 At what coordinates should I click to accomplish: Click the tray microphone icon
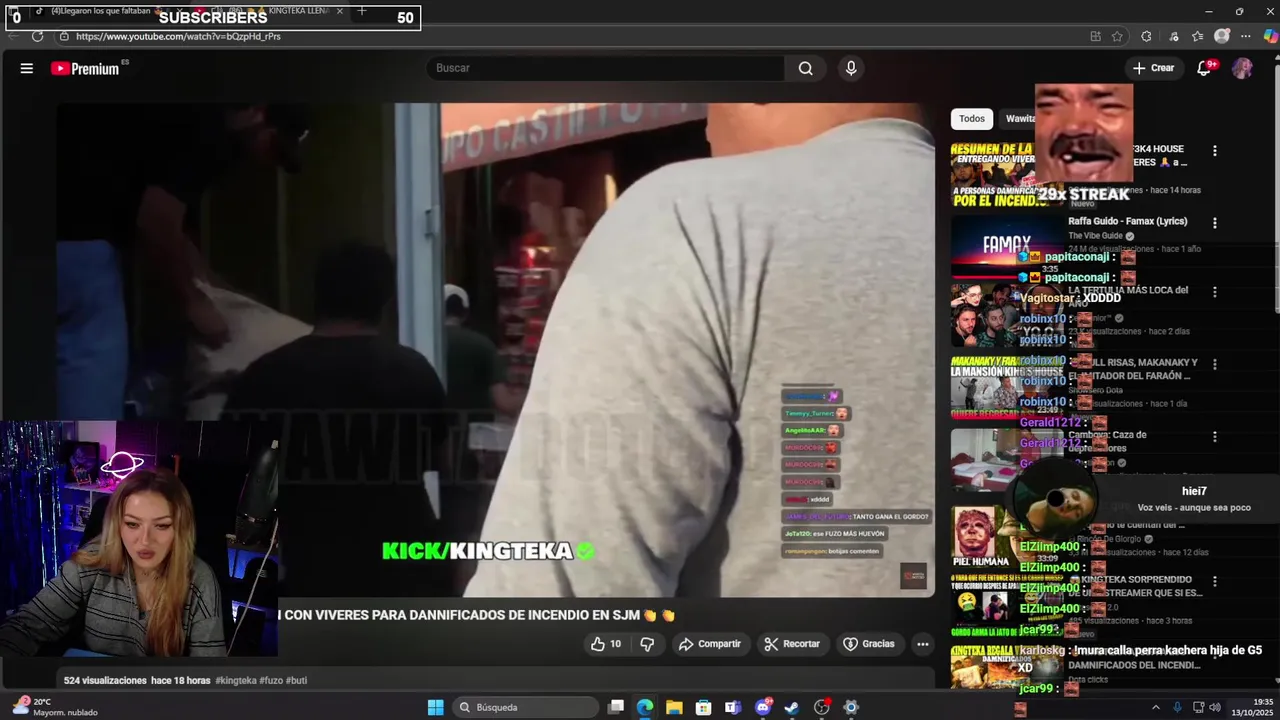1177,707
